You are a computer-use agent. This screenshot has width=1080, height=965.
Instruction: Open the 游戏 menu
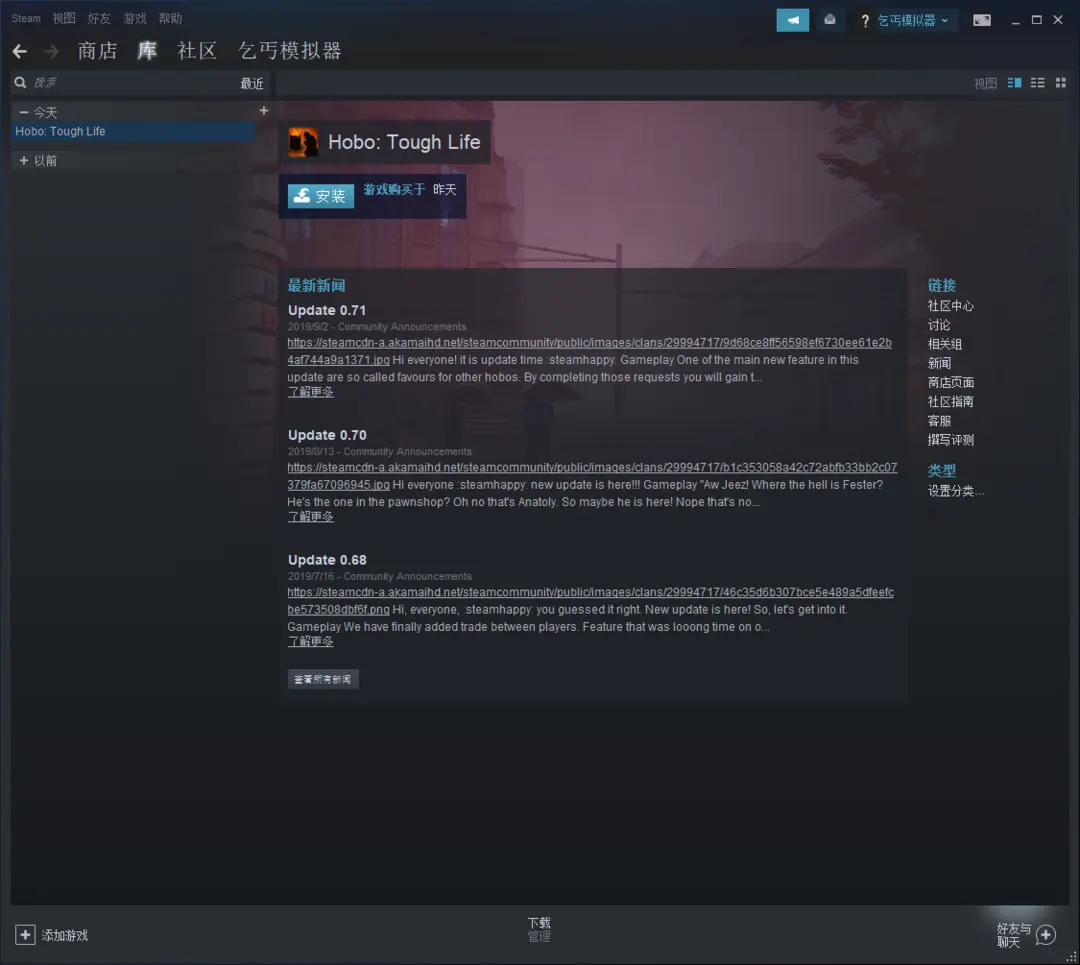(135, 19)
